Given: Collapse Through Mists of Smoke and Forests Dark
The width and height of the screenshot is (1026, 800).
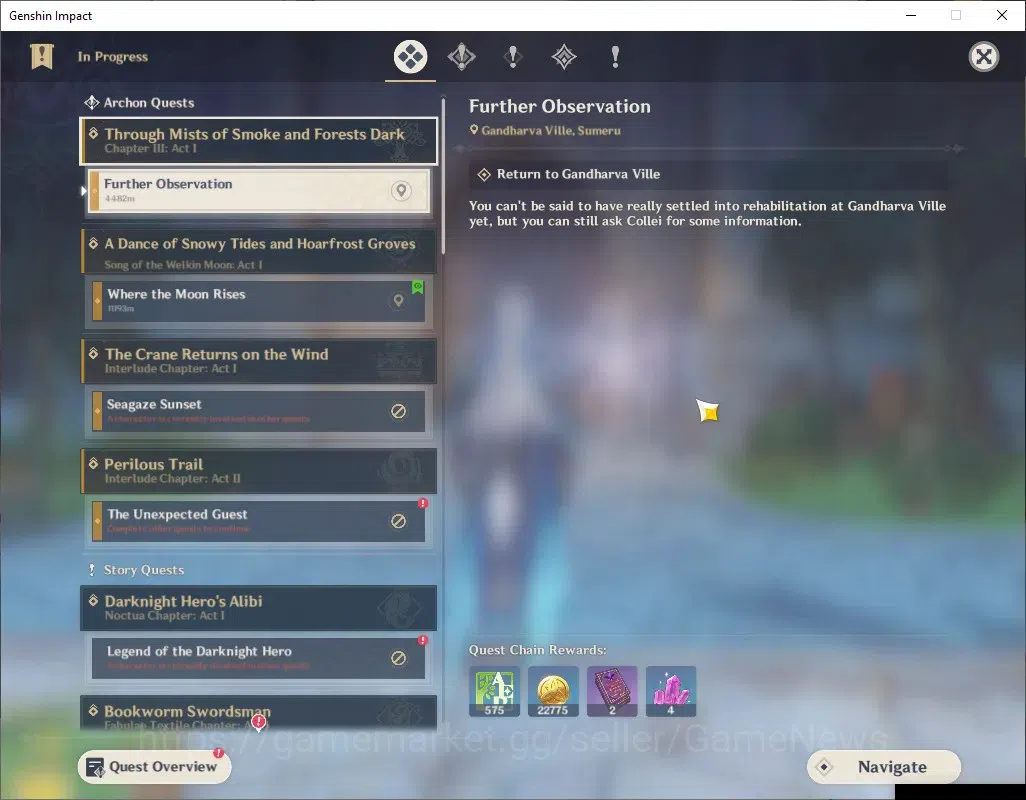Looking at the screenshot, I should click(258, 141).
